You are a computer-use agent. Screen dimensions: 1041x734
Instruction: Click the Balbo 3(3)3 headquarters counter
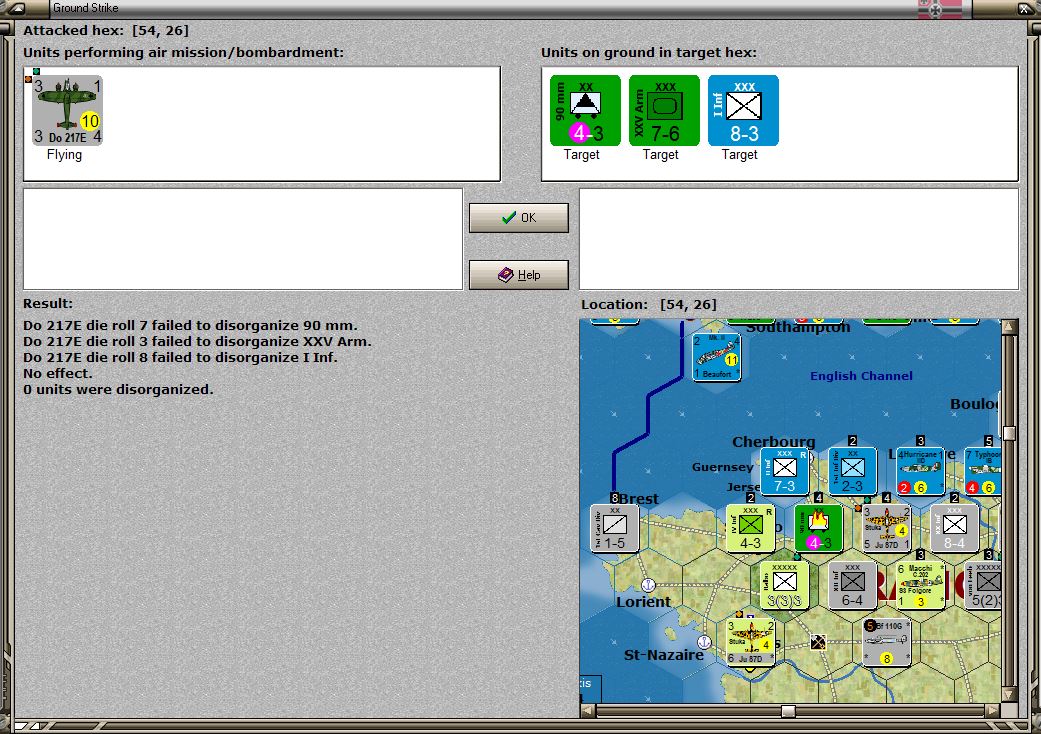[784, 585]
